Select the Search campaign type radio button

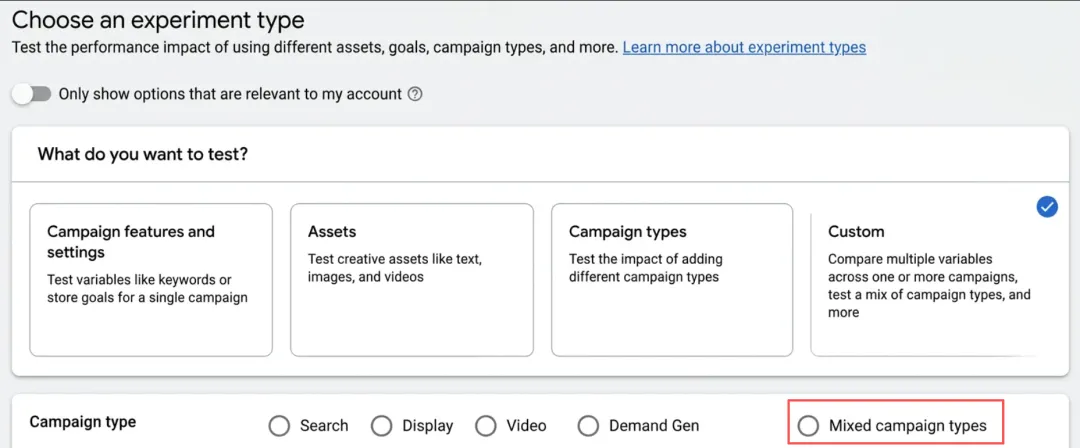(x=280, y=426)
